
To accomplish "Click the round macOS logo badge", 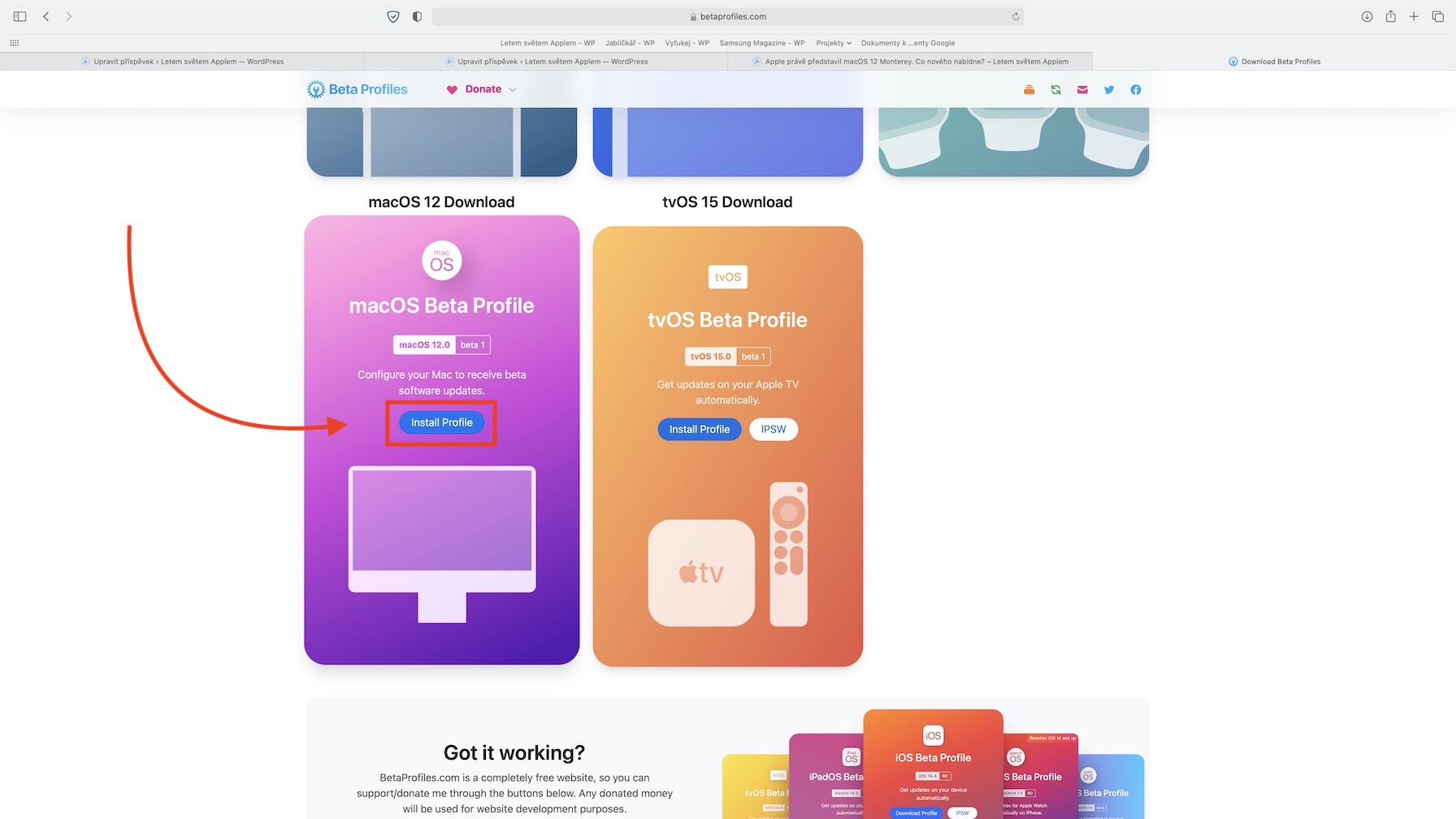I will [442, 261].
